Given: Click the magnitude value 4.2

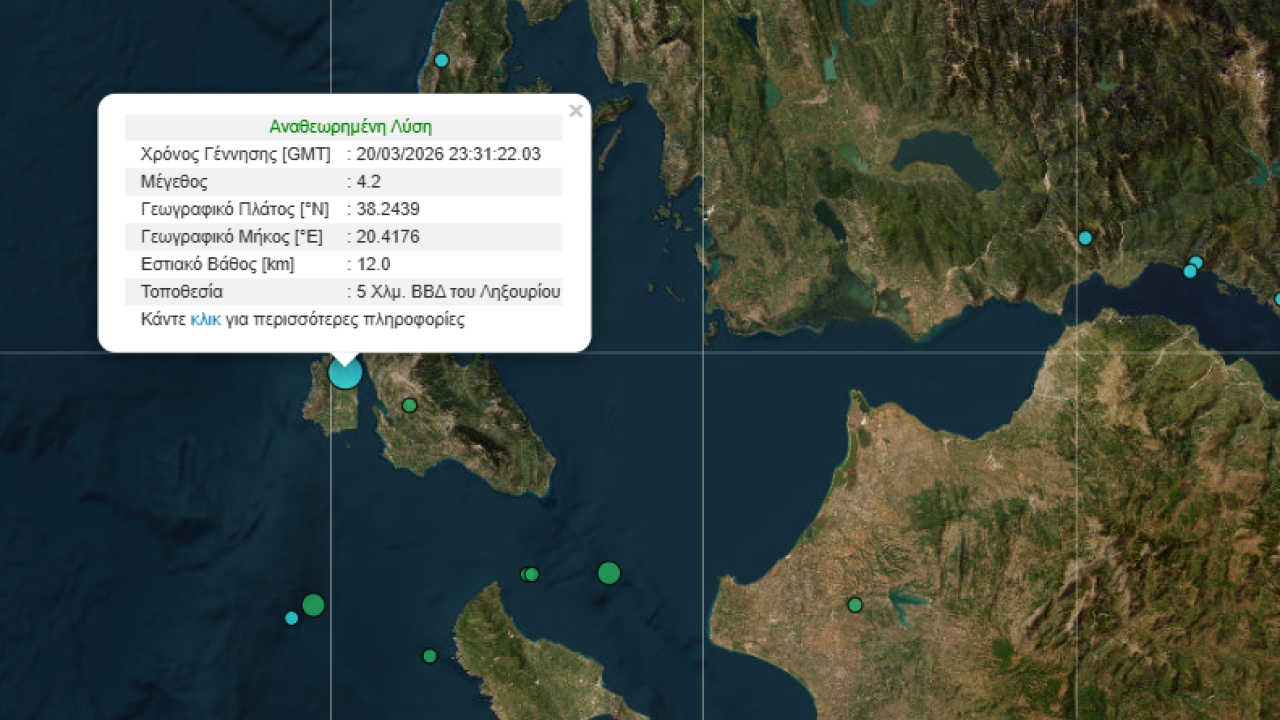Looking at the screenshot, I should point(369,182).
